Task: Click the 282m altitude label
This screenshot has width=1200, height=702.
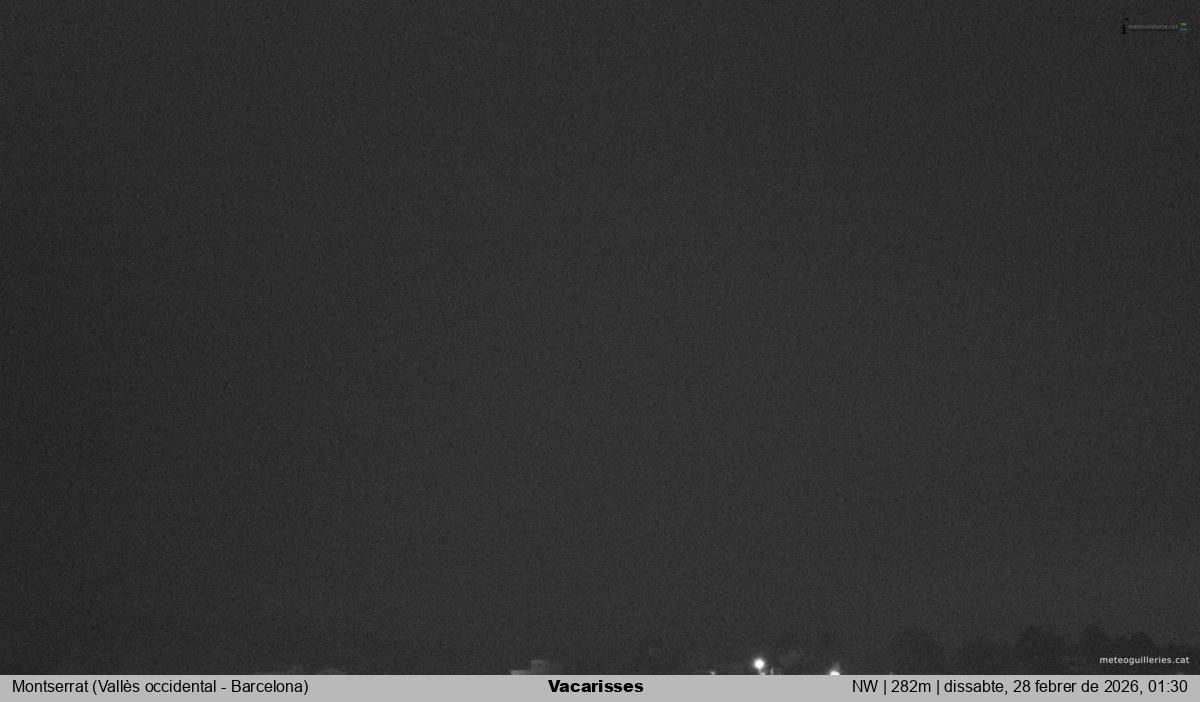Action: tap(909, 687)
